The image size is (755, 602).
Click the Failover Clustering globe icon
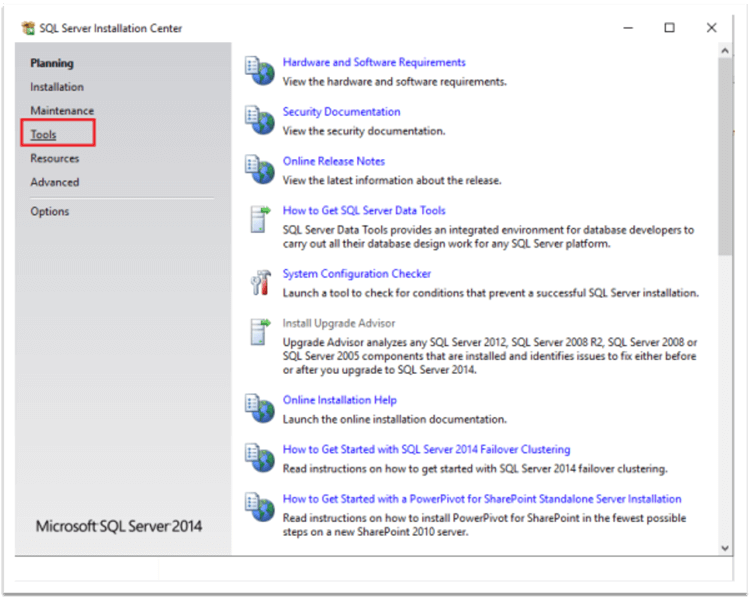(260, 458)
